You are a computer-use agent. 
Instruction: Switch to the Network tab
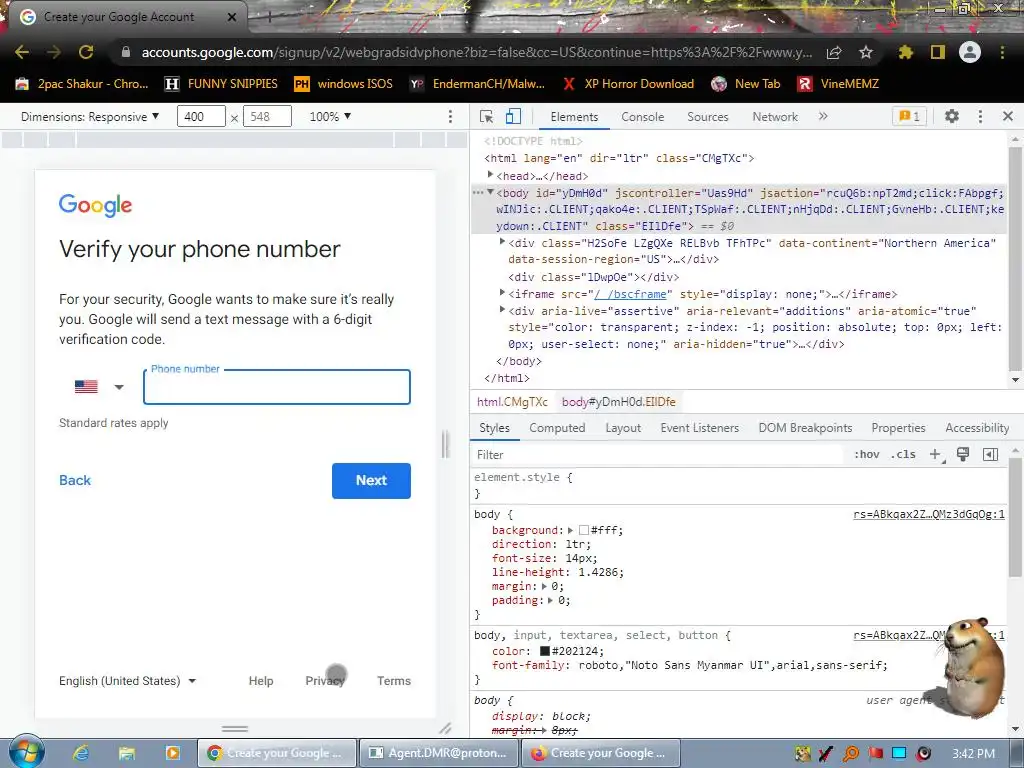coord(775,116)
